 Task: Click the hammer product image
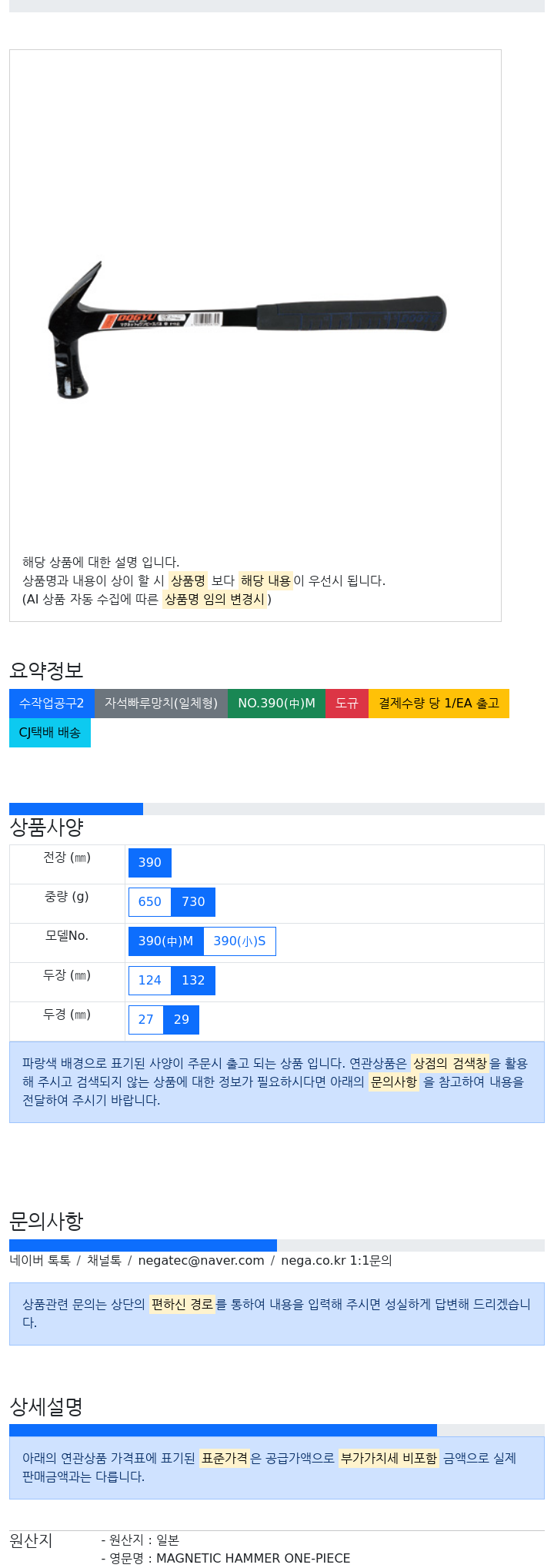[247, 329]
